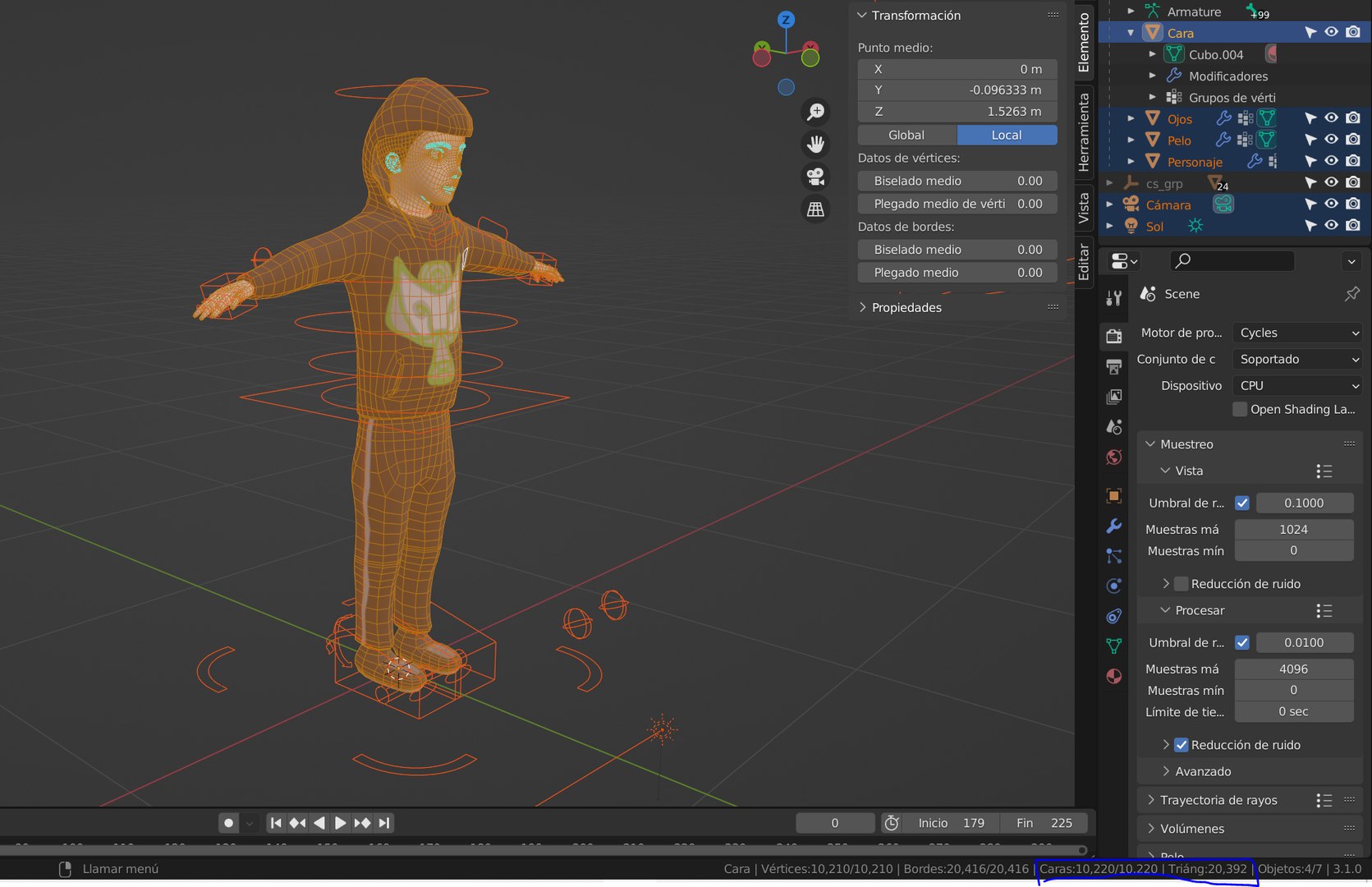This screenshot has height=887, width=1372.
Task: Open the Motor de procesamiento Cycles dropdown
Action: (1297, 333)
